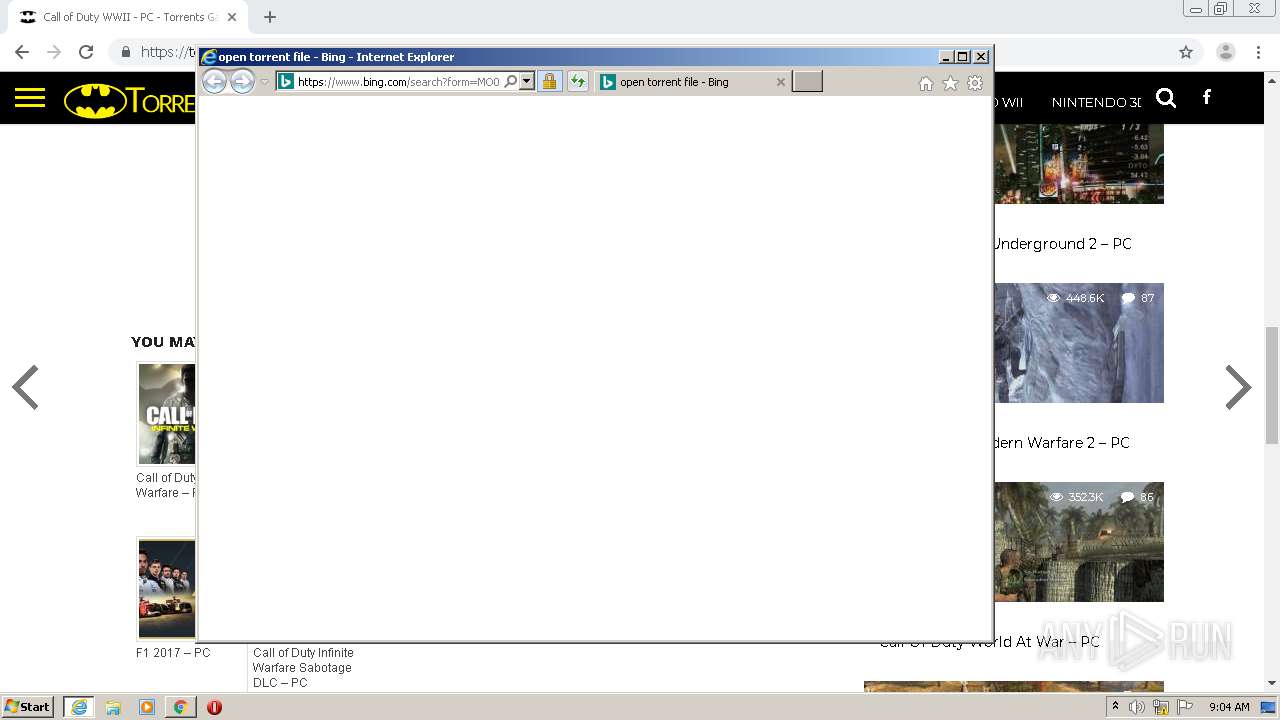Viewport: 1280px width, 720px height.
Task: Click the Facebook icon in site header
Action: pyautogui.click(x=1207, y=97)
